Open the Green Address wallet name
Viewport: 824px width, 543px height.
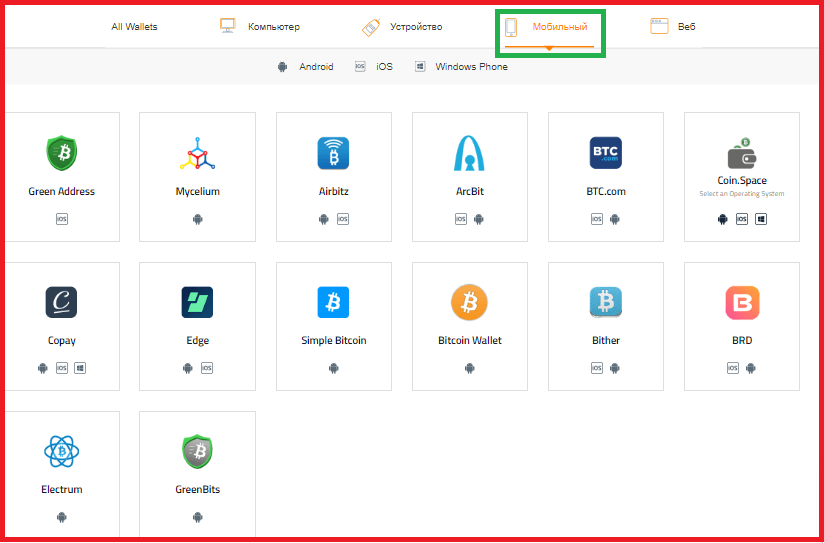[61, 192]
